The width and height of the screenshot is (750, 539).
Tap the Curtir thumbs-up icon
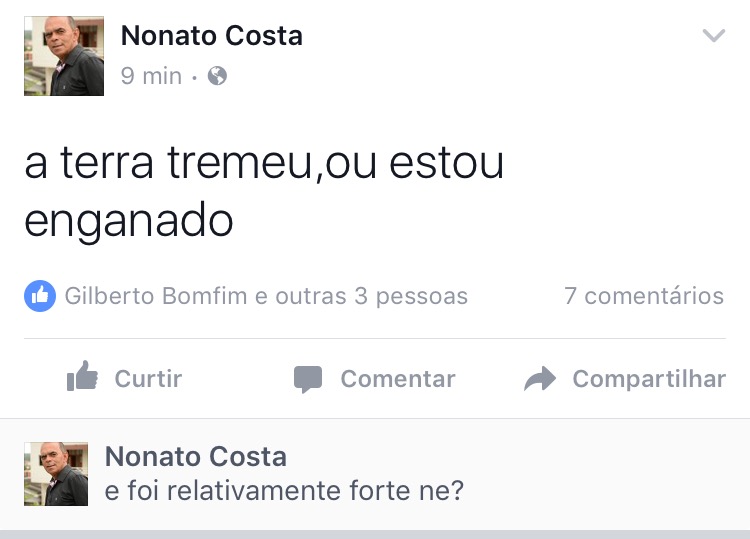(82, 378)
